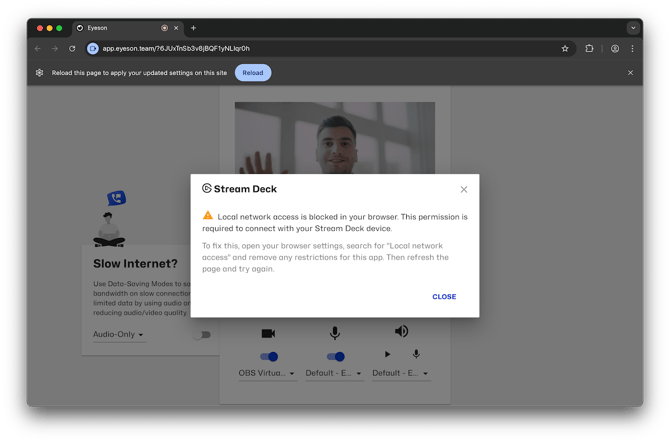Enable the Audio-Only data saving toggle

click(202, 335)
